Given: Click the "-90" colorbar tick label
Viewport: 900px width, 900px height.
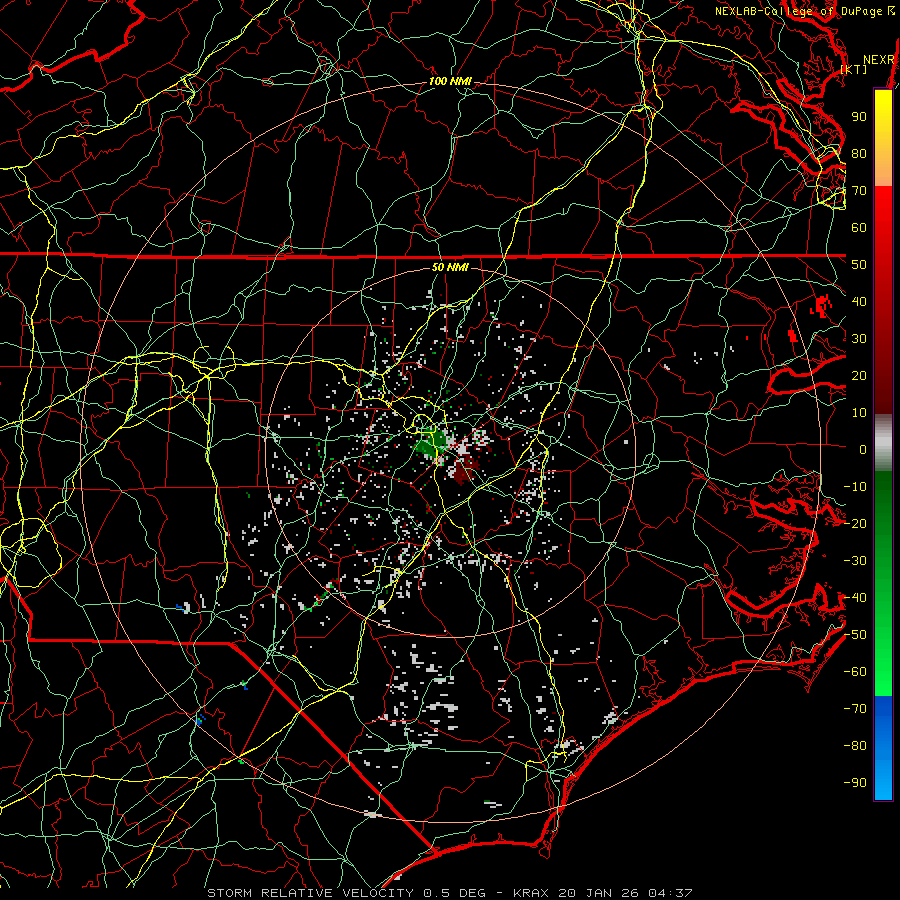Looking at the screenshot, I should point(855,783).
